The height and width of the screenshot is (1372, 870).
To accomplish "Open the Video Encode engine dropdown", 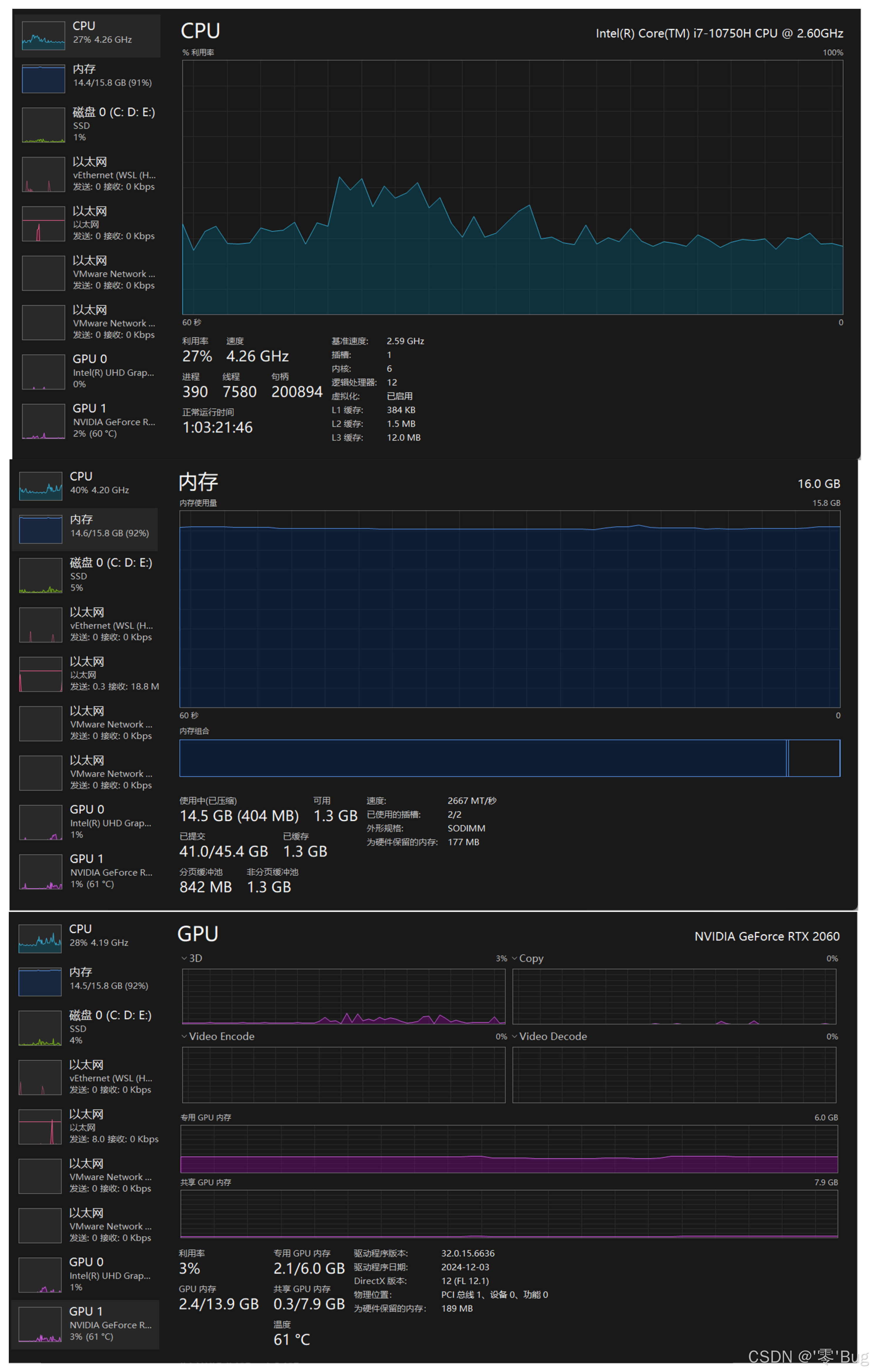I will (x=184, y=1036).
